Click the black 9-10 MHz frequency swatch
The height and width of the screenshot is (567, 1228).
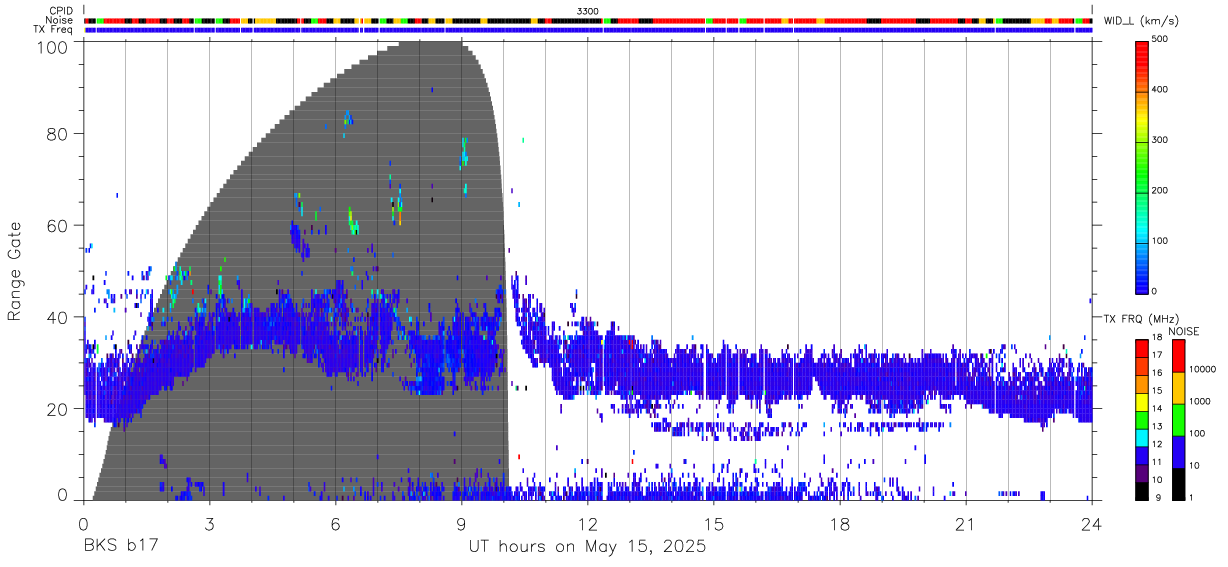(x=1142, y=490)
